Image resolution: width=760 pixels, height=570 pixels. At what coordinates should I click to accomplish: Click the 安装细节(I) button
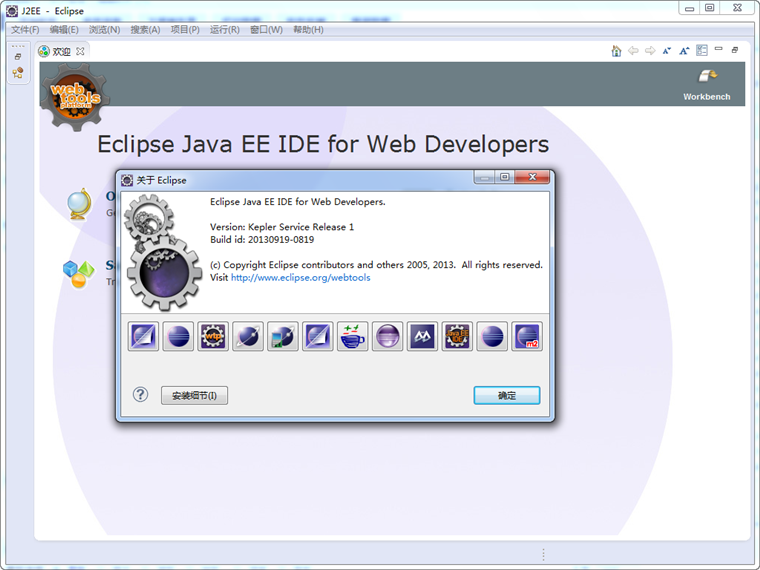[x=194, y=396]
